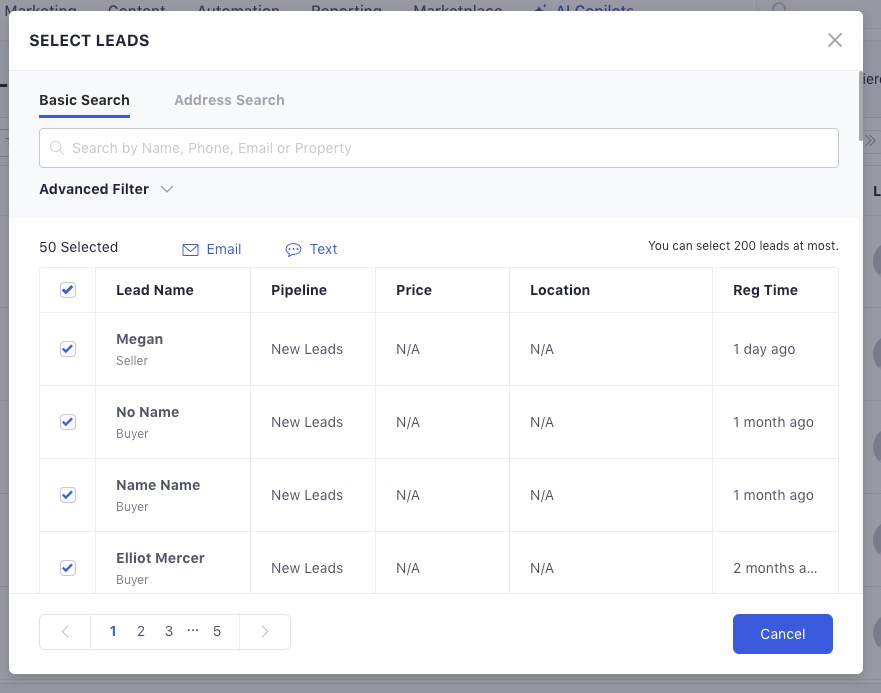
Task: Toggle the select-all checkbox in header
Action: (x=68, y=290)
